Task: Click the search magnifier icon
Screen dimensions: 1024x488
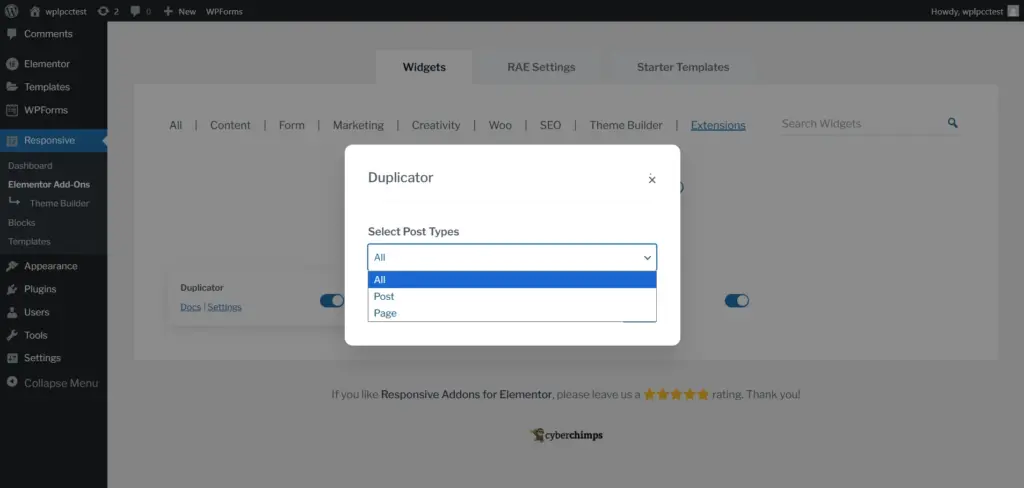Action: pos(952,123)
